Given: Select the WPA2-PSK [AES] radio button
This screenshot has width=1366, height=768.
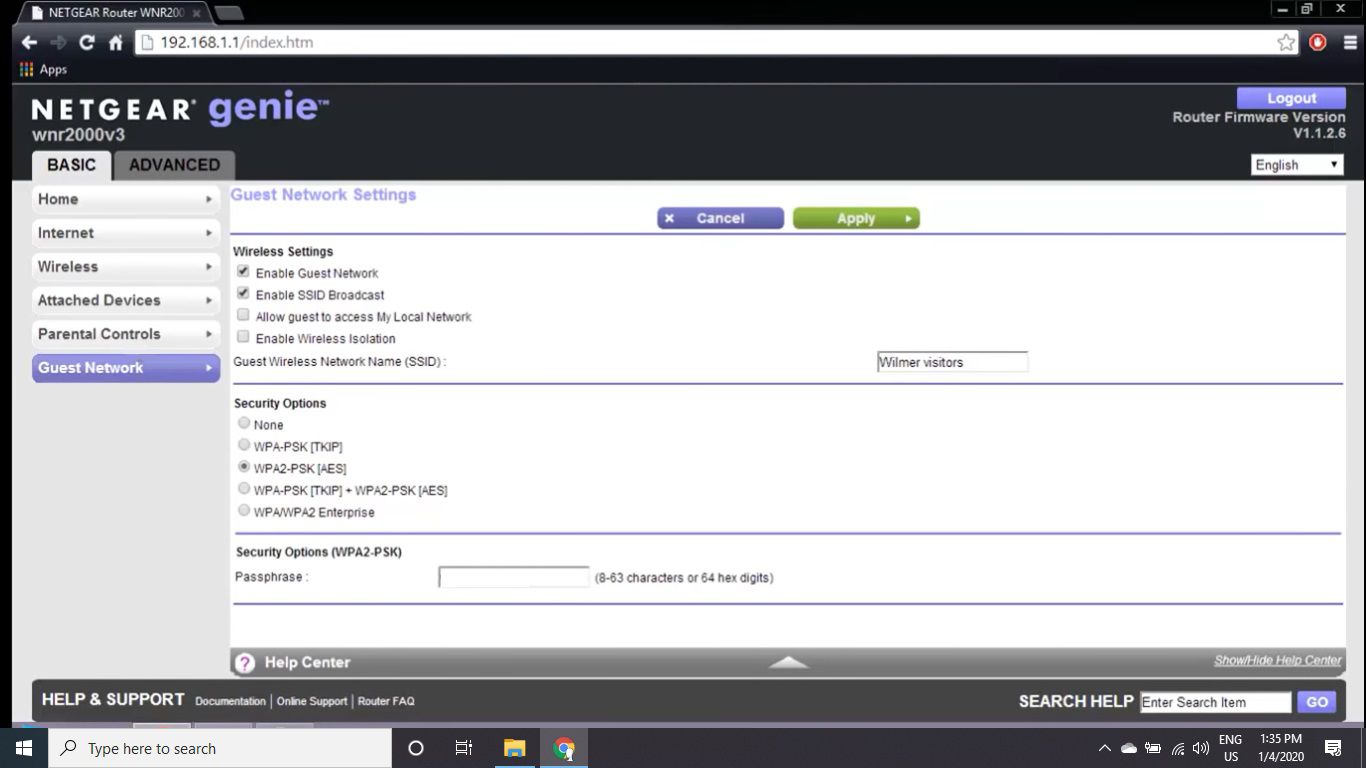Looking at the screenshot, I should (x=244, y=468).
